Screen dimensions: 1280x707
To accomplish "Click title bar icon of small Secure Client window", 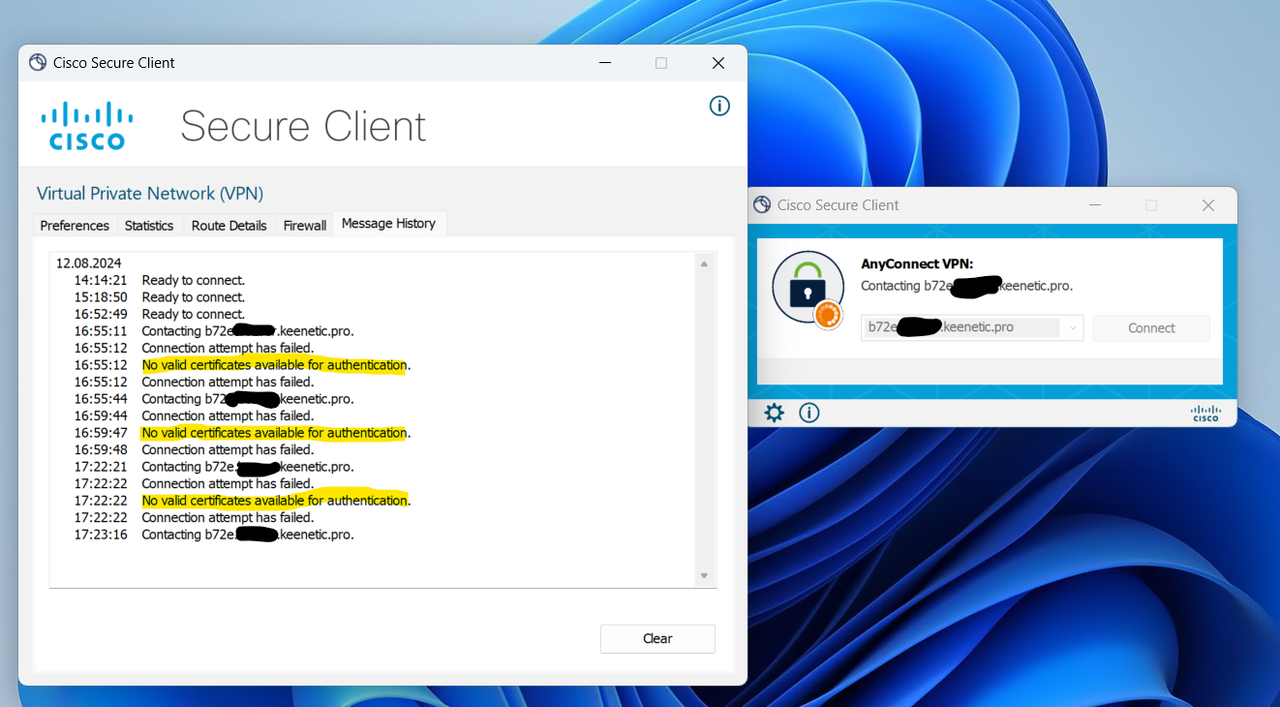I will (x=762, y=205).
